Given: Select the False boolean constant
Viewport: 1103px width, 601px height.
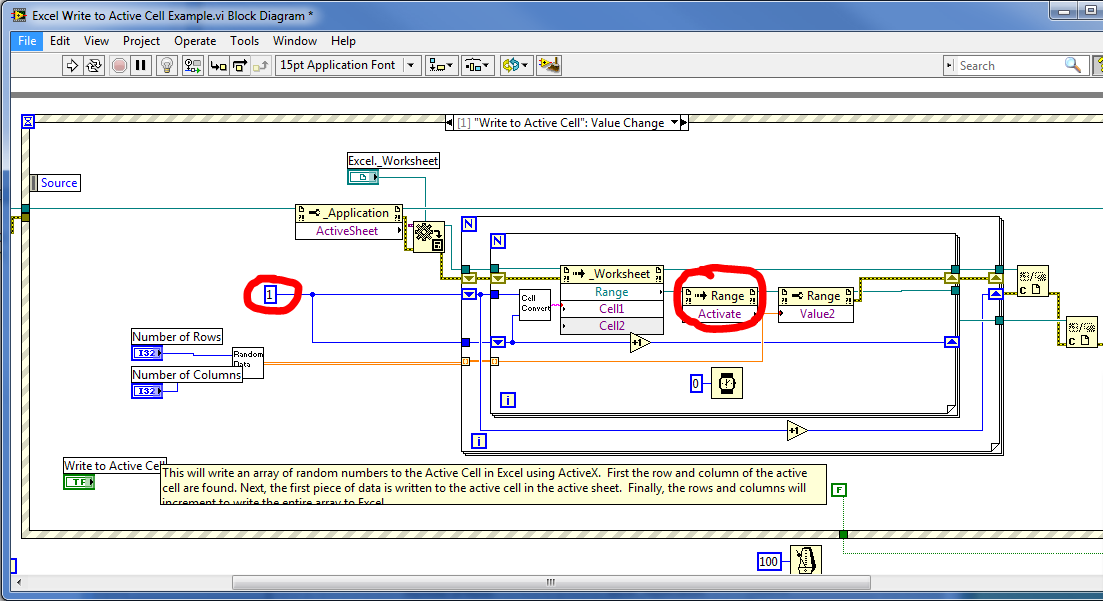Looking at the screenshot, I should pos(839,490).
